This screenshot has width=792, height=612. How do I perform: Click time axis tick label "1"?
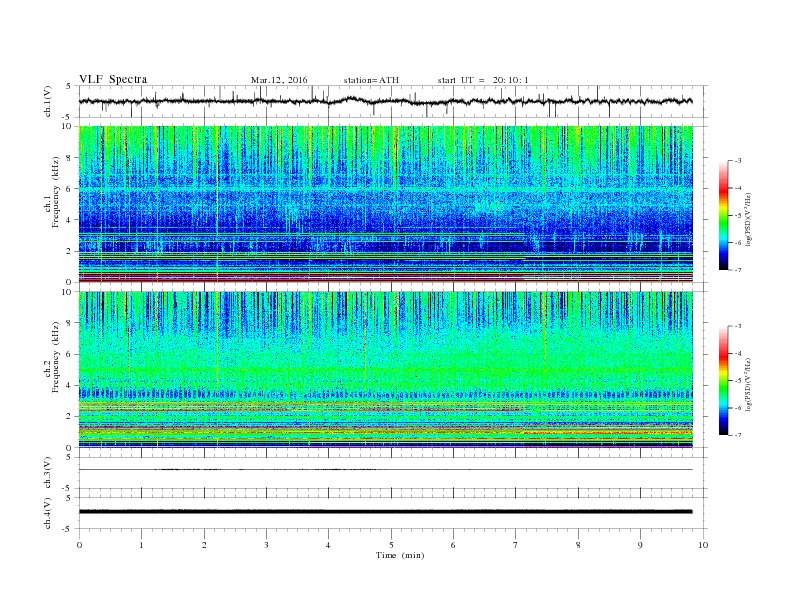(x=142, y=545)
